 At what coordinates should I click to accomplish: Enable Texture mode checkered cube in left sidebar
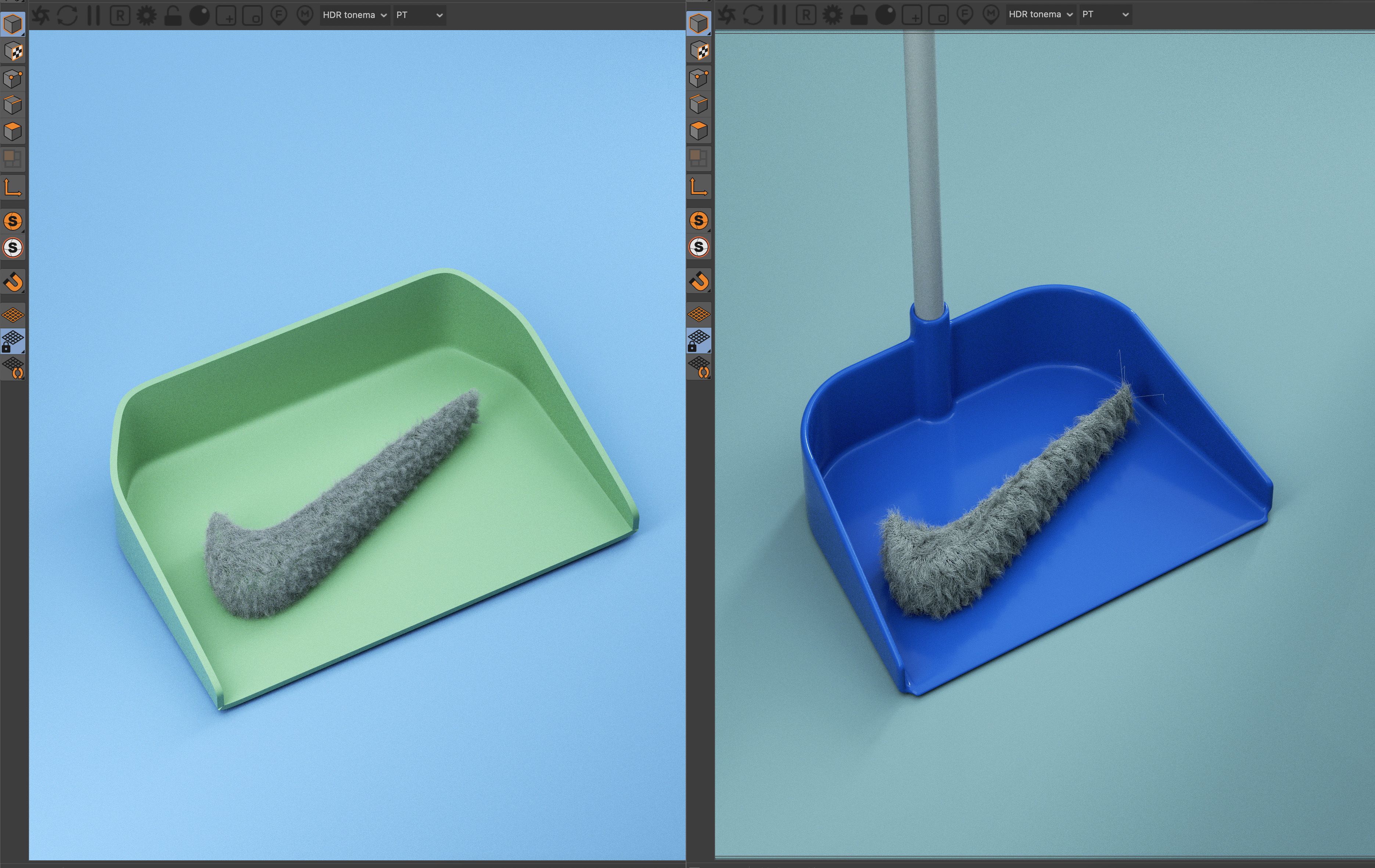click(12, 51)
